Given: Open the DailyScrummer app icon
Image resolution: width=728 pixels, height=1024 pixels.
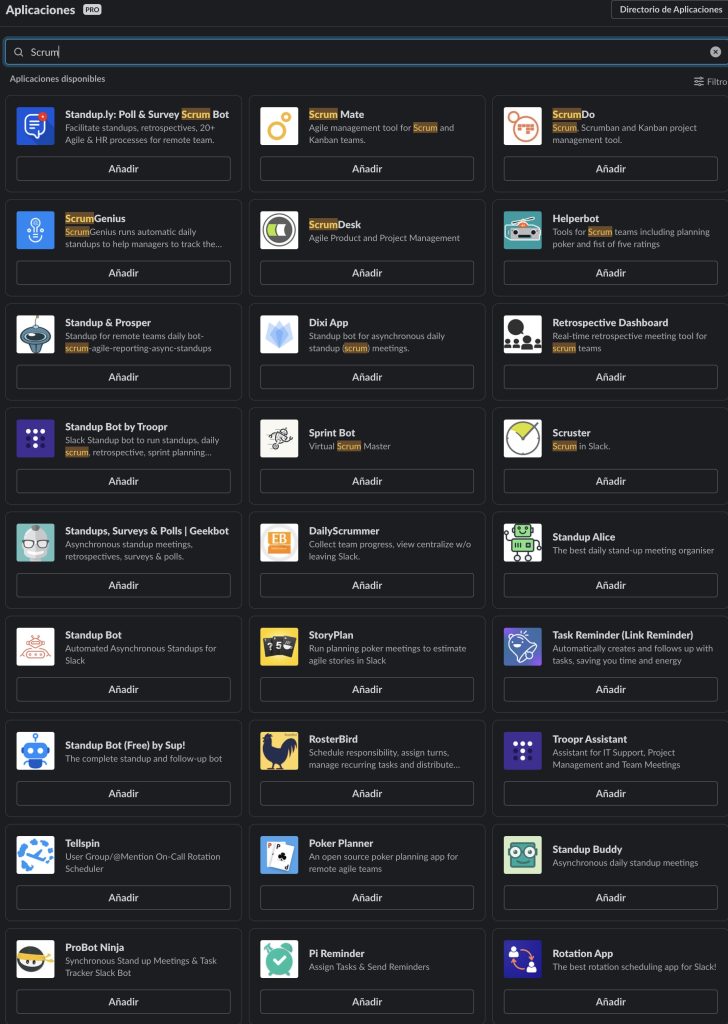Looking at the screenshot, I should (279, 543).
